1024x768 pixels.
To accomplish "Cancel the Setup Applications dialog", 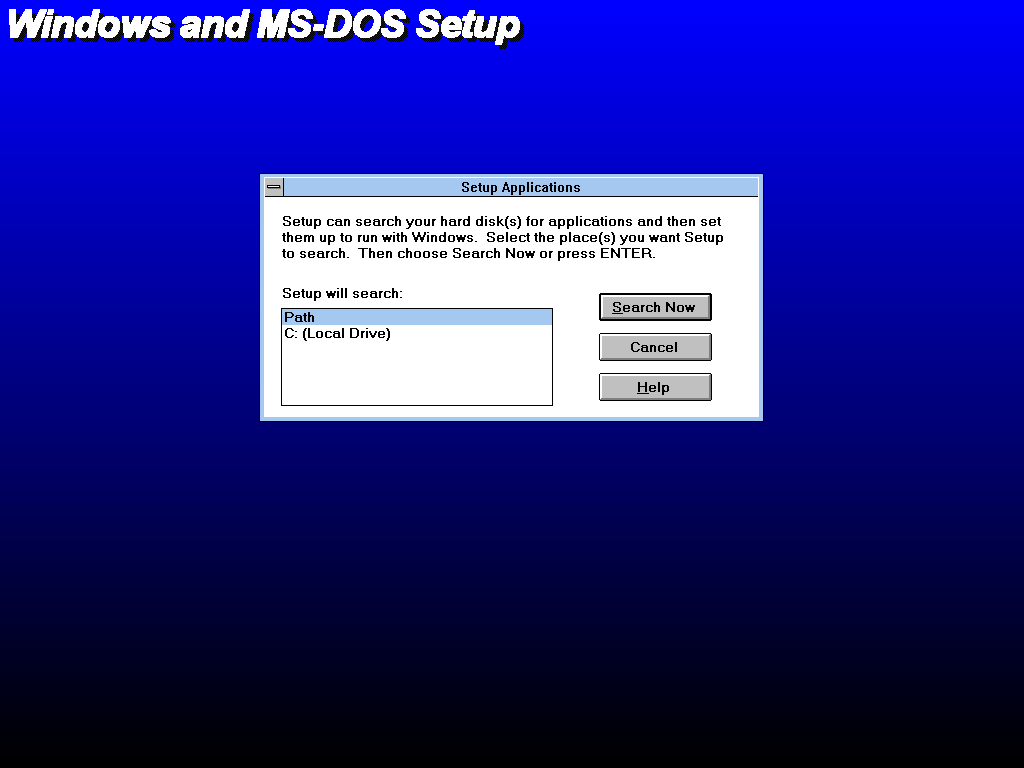I will [655, 347].
